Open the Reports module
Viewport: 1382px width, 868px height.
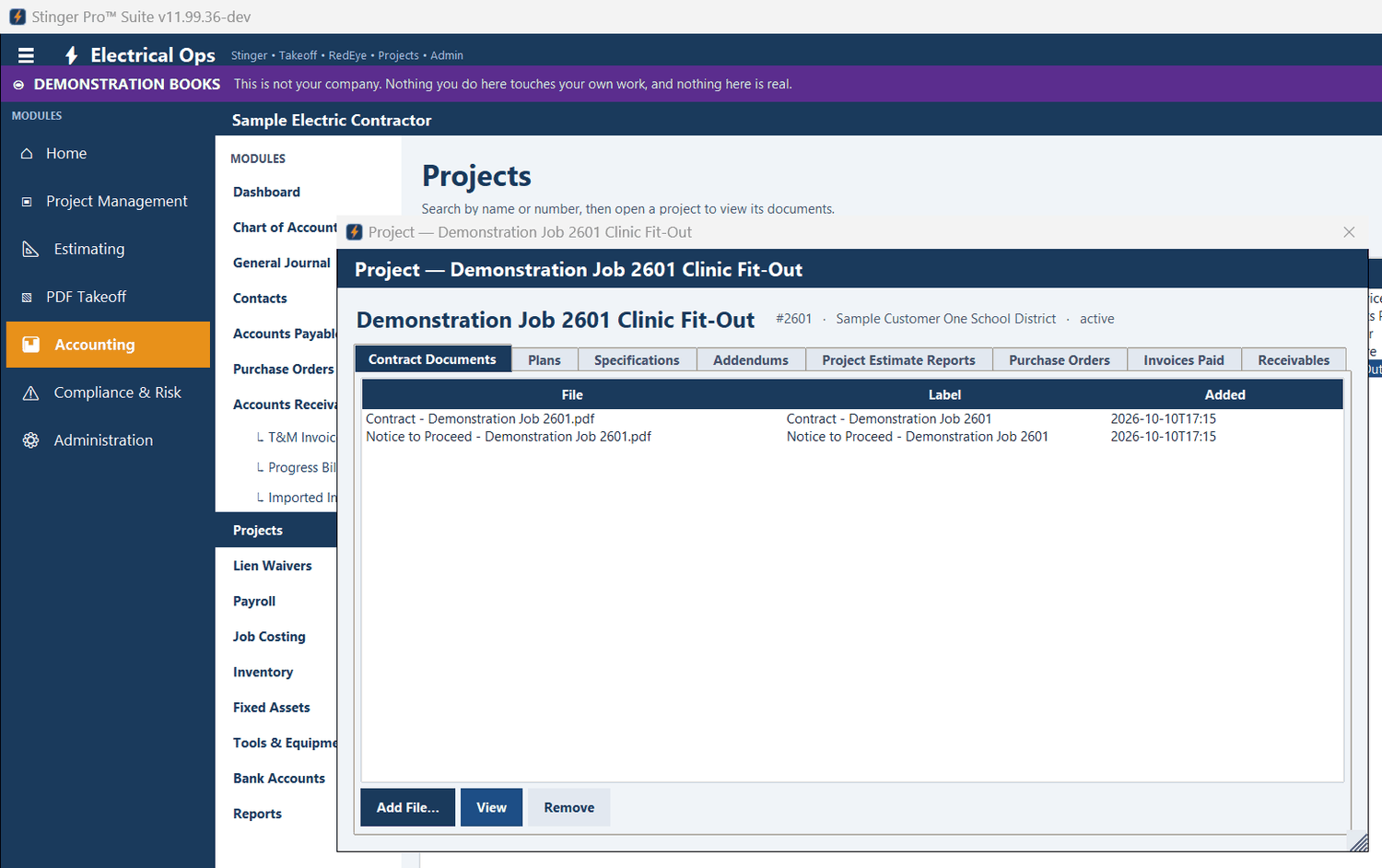257,815
